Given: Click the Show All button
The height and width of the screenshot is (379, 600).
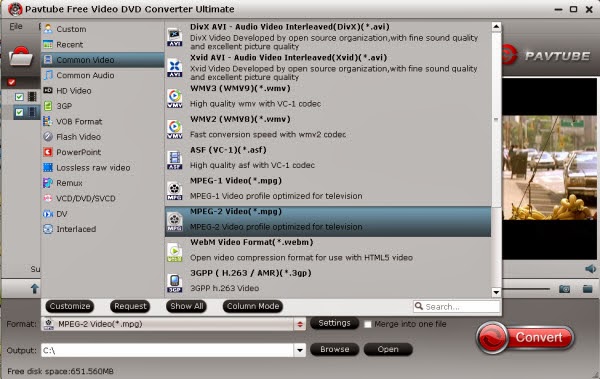Looking at the screenshot, I should tap(186, 306).
